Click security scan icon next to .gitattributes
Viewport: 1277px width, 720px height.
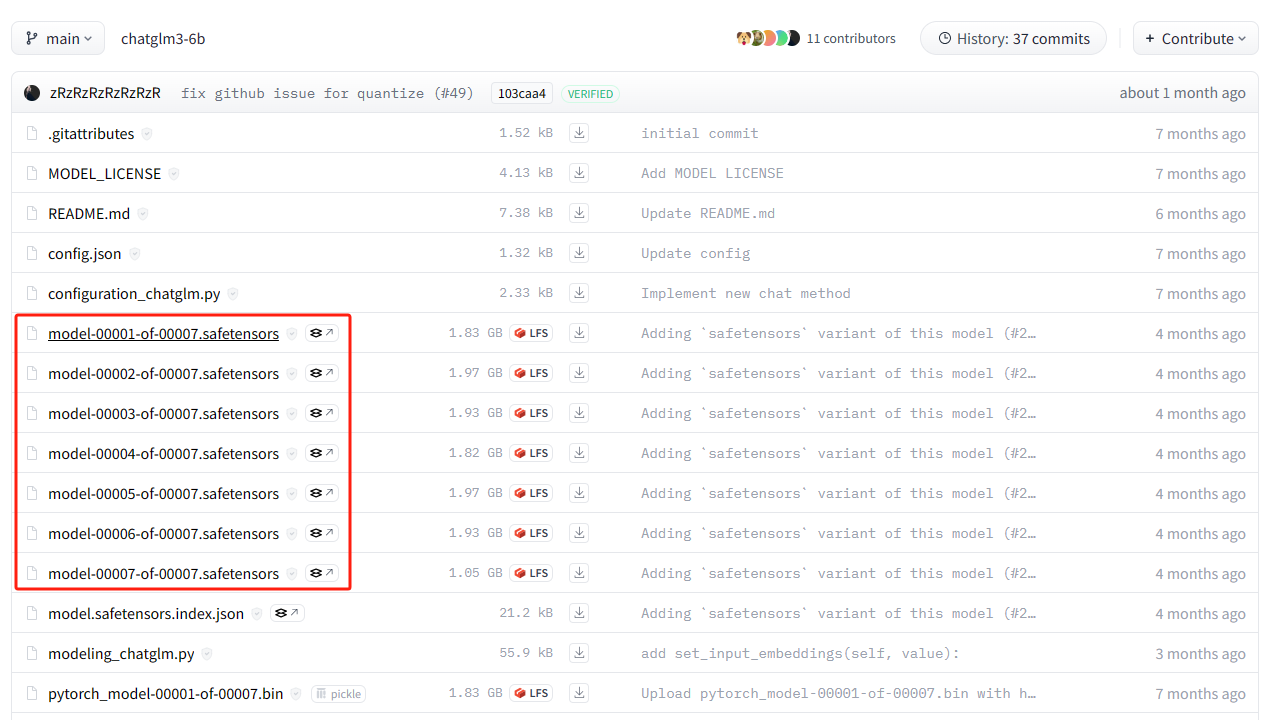[147, 133]
